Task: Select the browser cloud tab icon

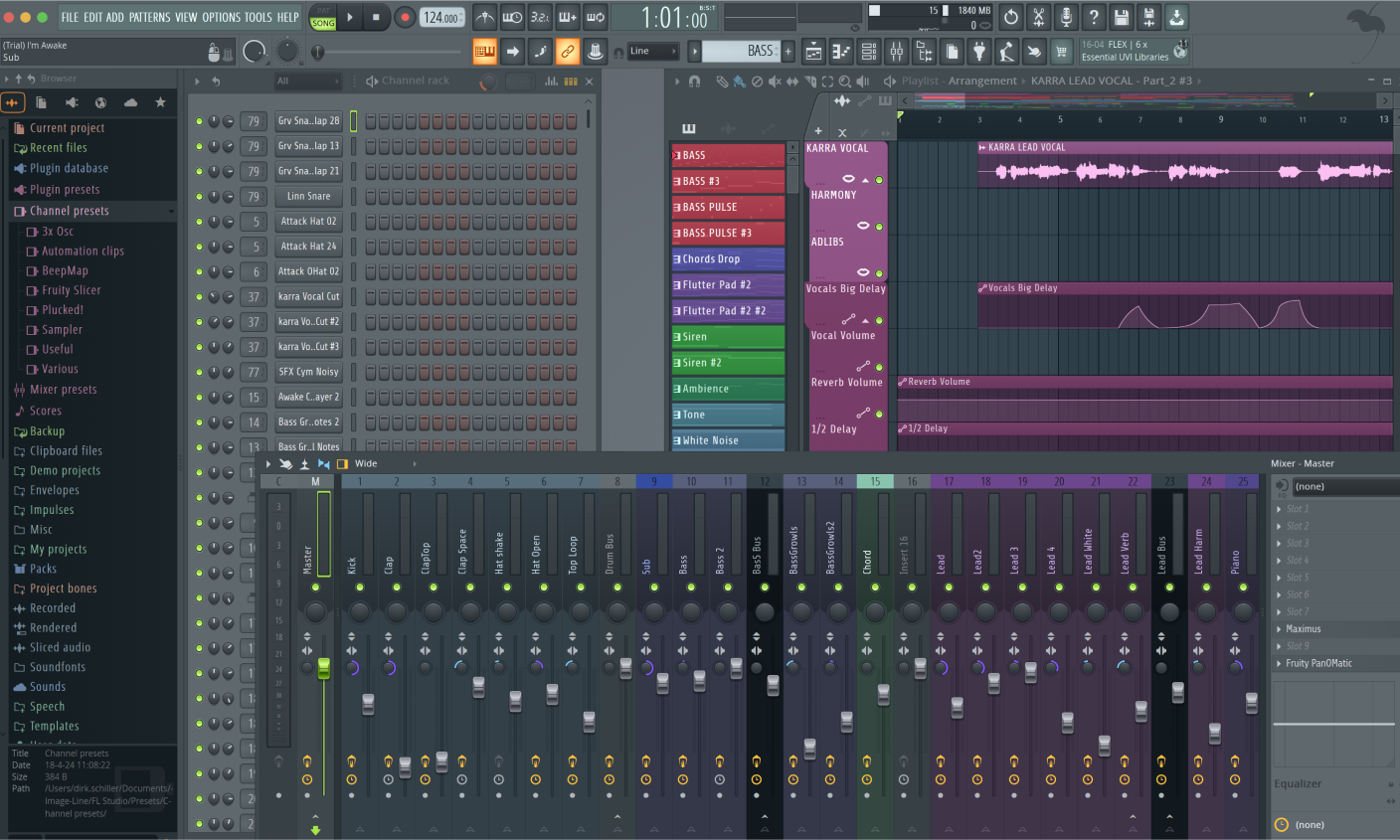Action: coord(130,102)
